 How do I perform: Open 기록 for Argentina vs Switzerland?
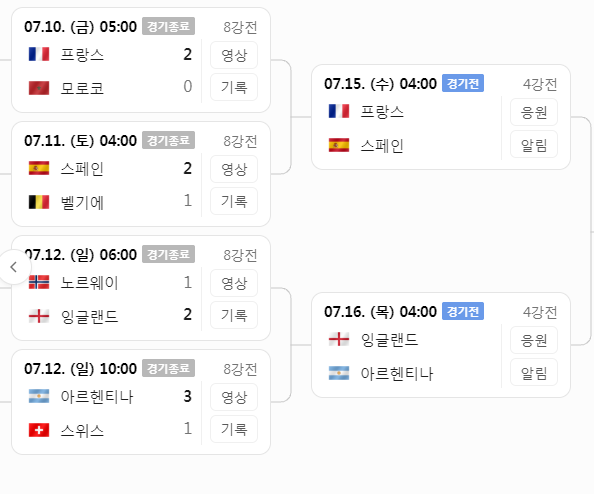pos(234,429)
